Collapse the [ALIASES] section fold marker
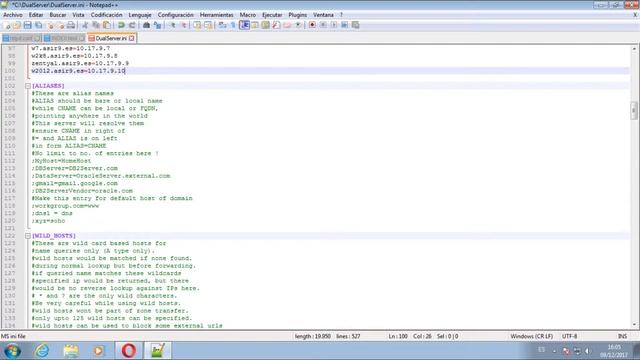Image resolution: width=640 pixels, height=360 pixels. click(x=28, y=86)
